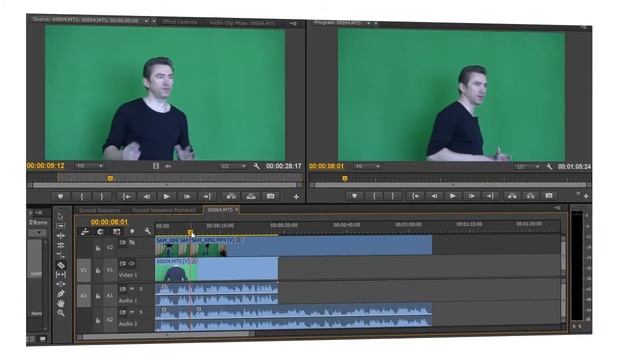Click Program monitor Extract button
The height and width of the screenshot is (360, 640).
[x=530, y=196]
